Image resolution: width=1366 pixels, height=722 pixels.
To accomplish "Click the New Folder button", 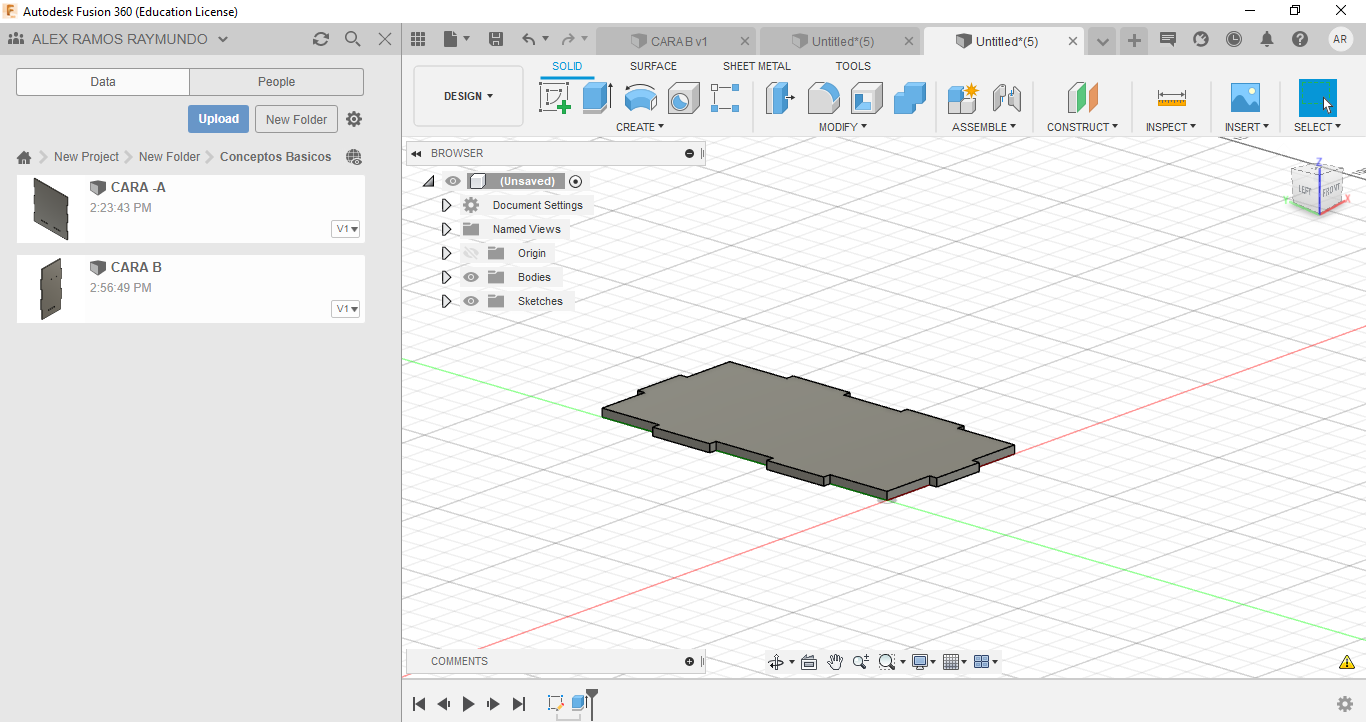I will click(x=297, y=119).
